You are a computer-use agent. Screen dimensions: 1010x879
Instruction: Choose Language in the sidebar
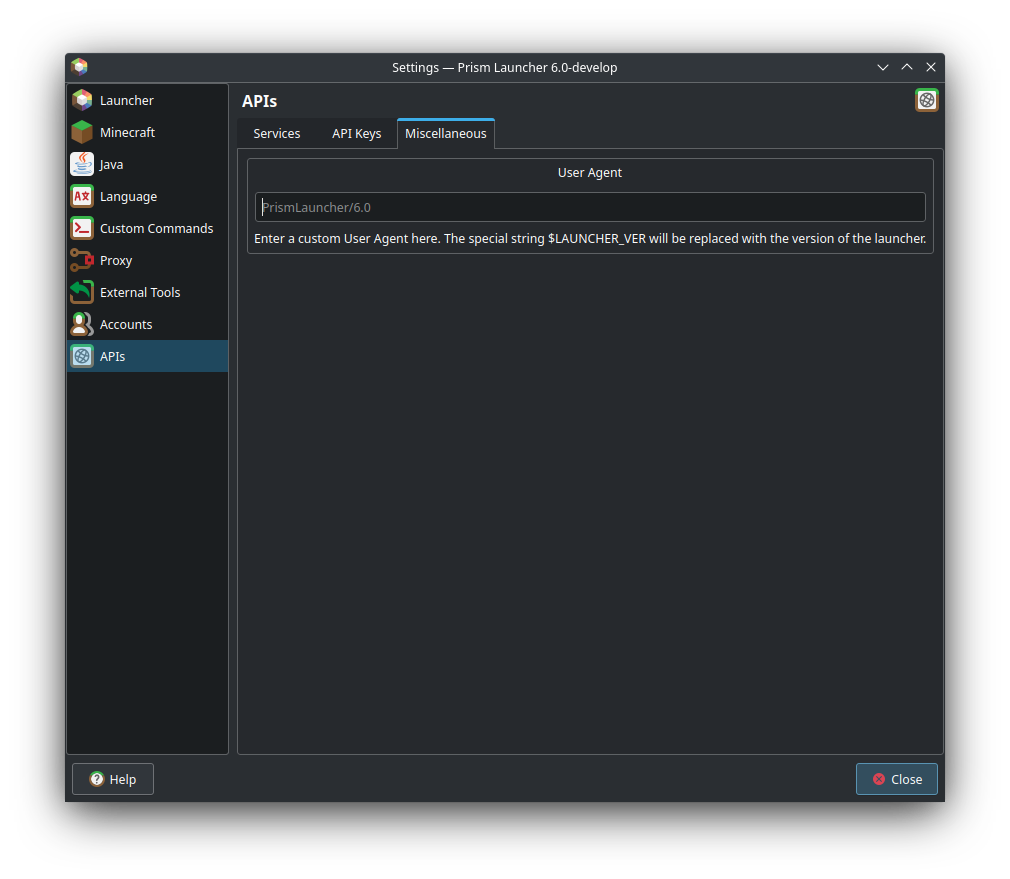tap(148, 196)
